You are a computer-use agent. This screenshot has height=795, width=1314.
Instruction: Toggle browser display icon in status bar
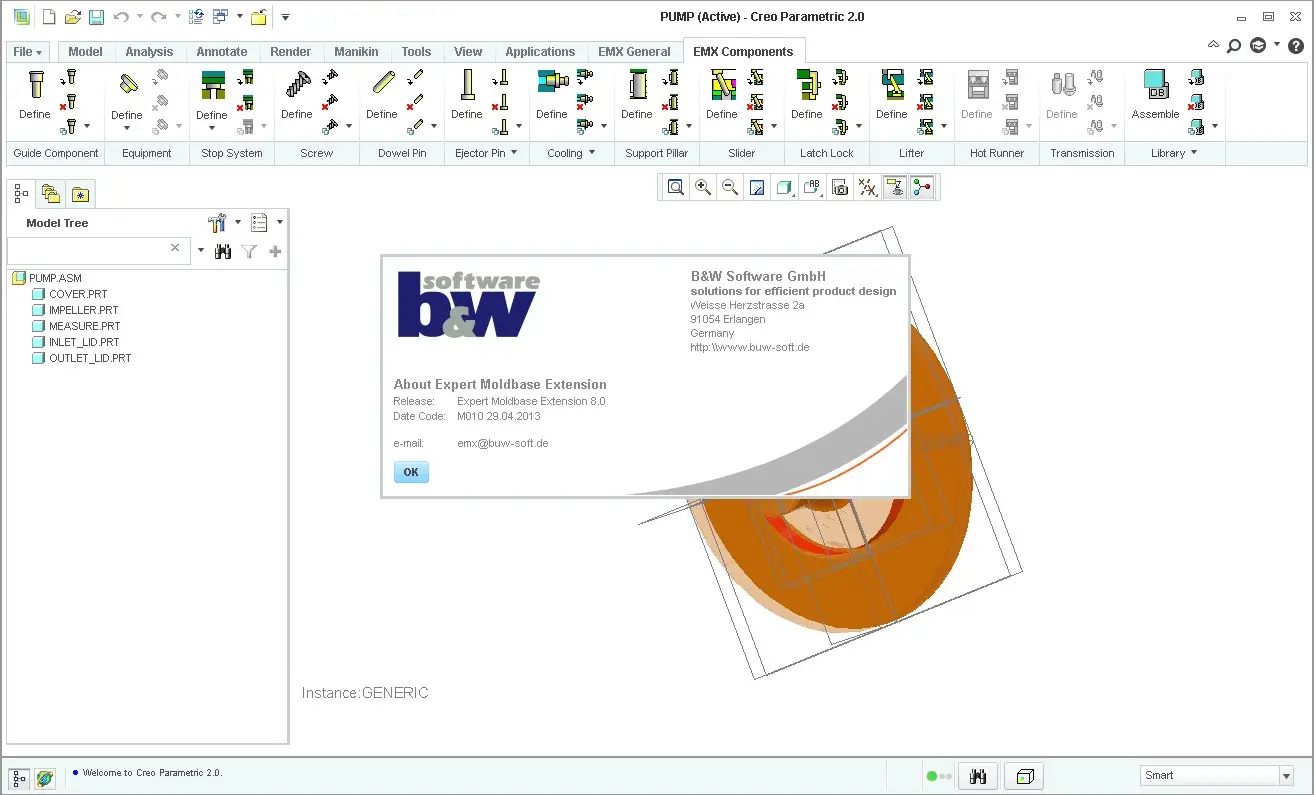[x=45, y=777]
